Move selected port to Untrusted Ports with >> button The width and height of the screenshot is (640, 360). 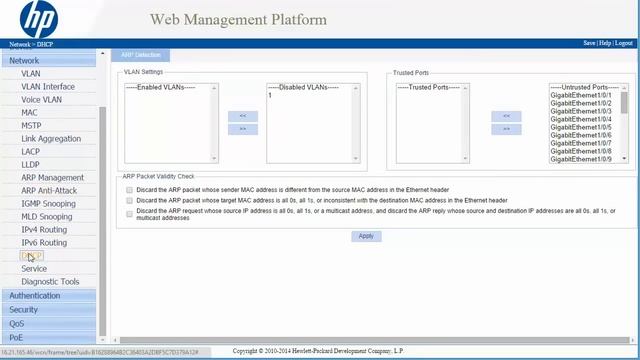[x=506, y=129]
